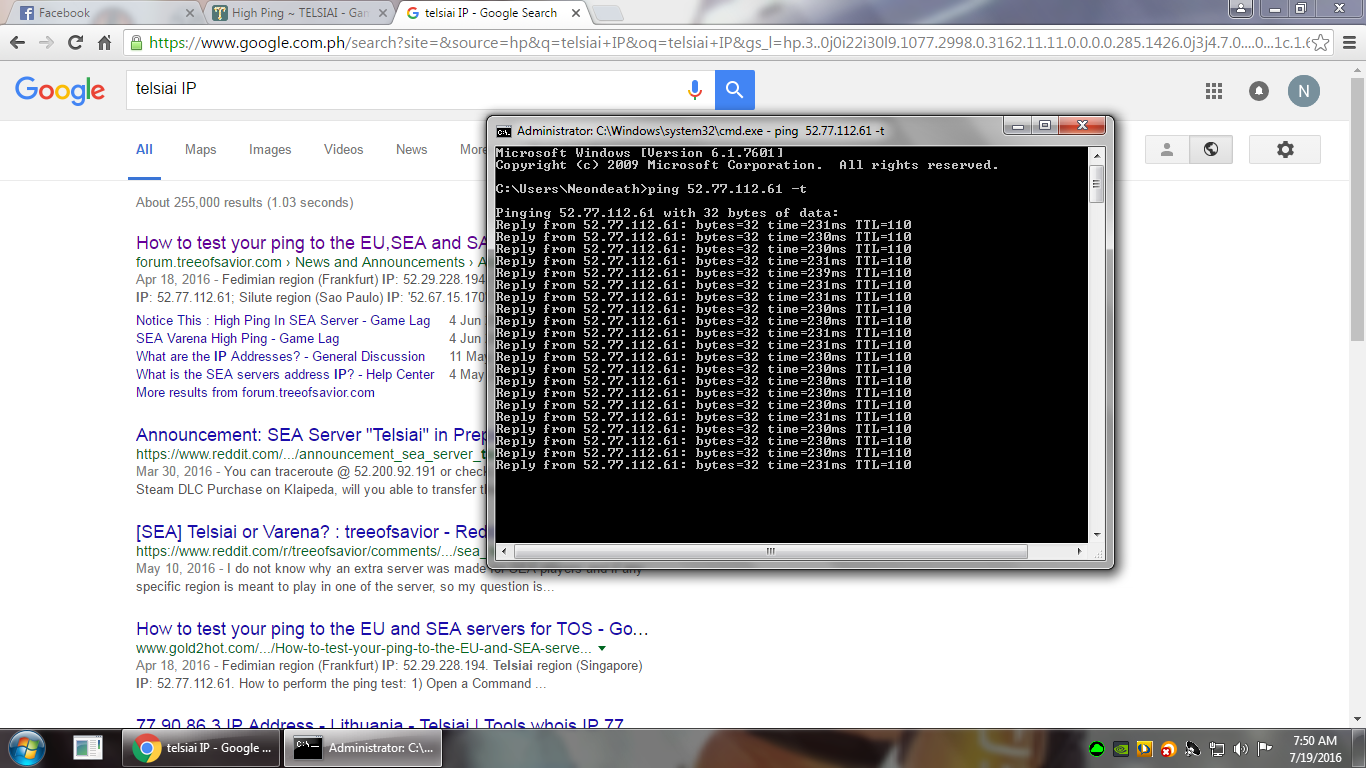1366x768 pixels.
Task: Click the Google voice search microphone icon
Action: [x=695, y=90]
